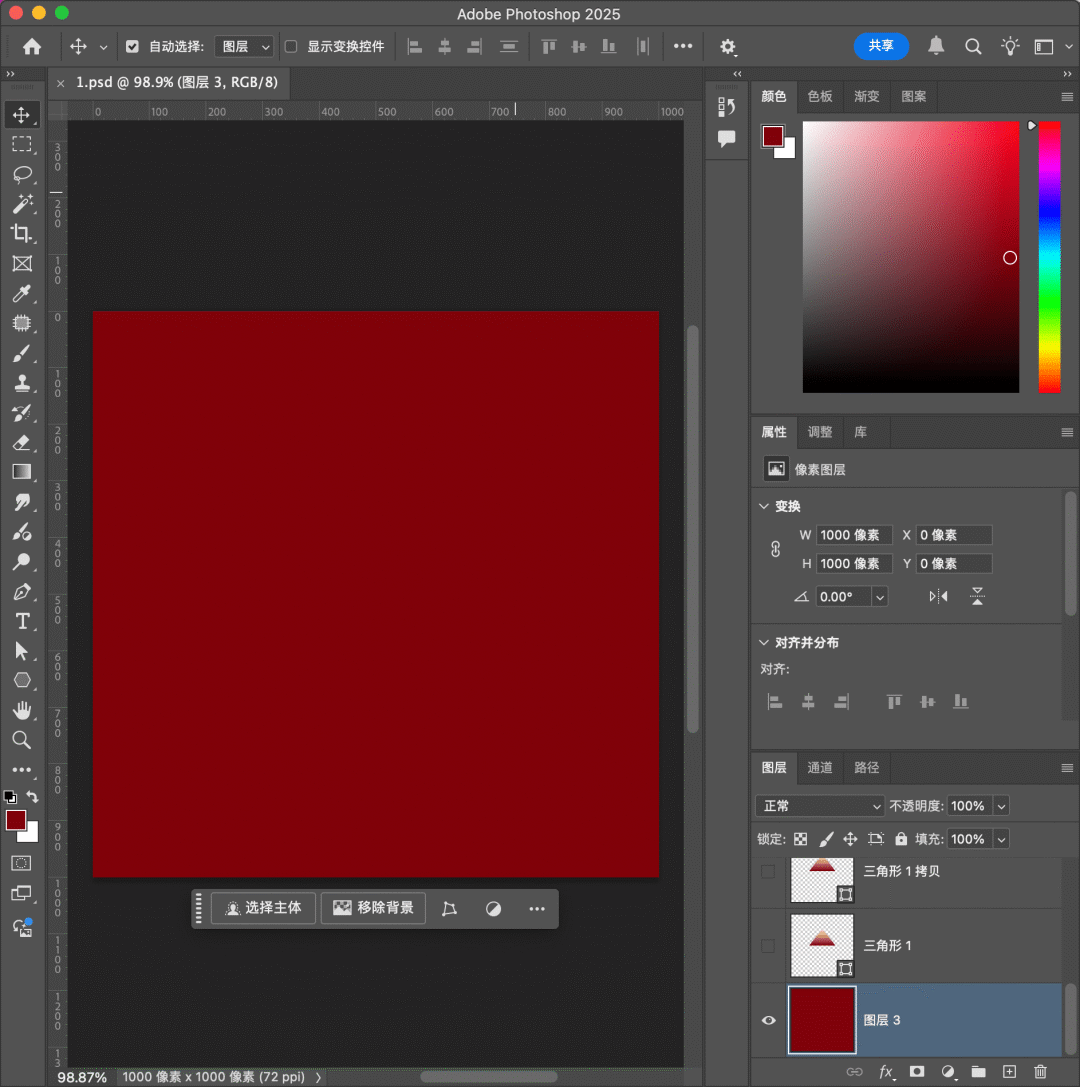Click the vertical hue spectrum slider
Screen dimensions: 1080x1087
pos(1049,257)
